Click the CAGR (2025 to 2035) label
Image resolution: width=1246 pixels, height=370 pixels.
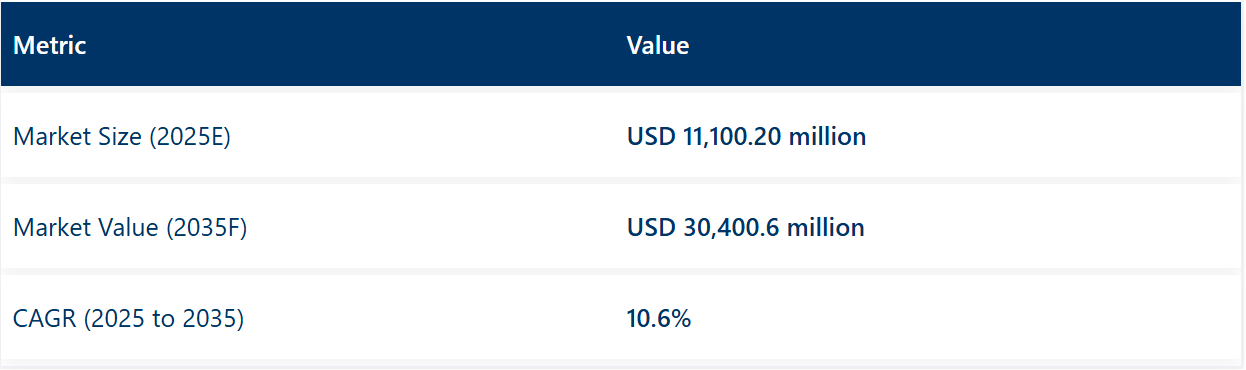129,320
